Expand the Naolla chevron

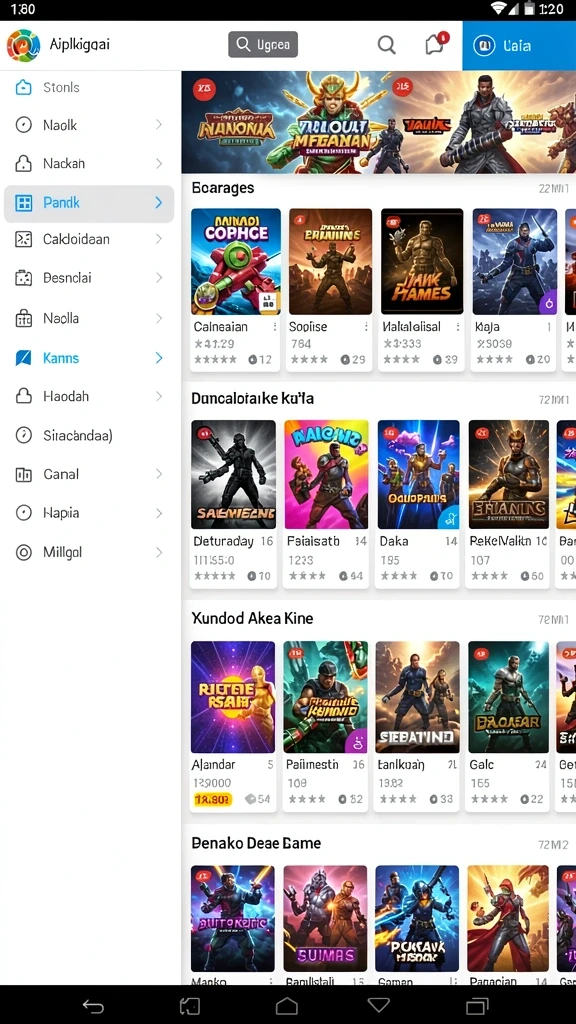pos(159,319)
